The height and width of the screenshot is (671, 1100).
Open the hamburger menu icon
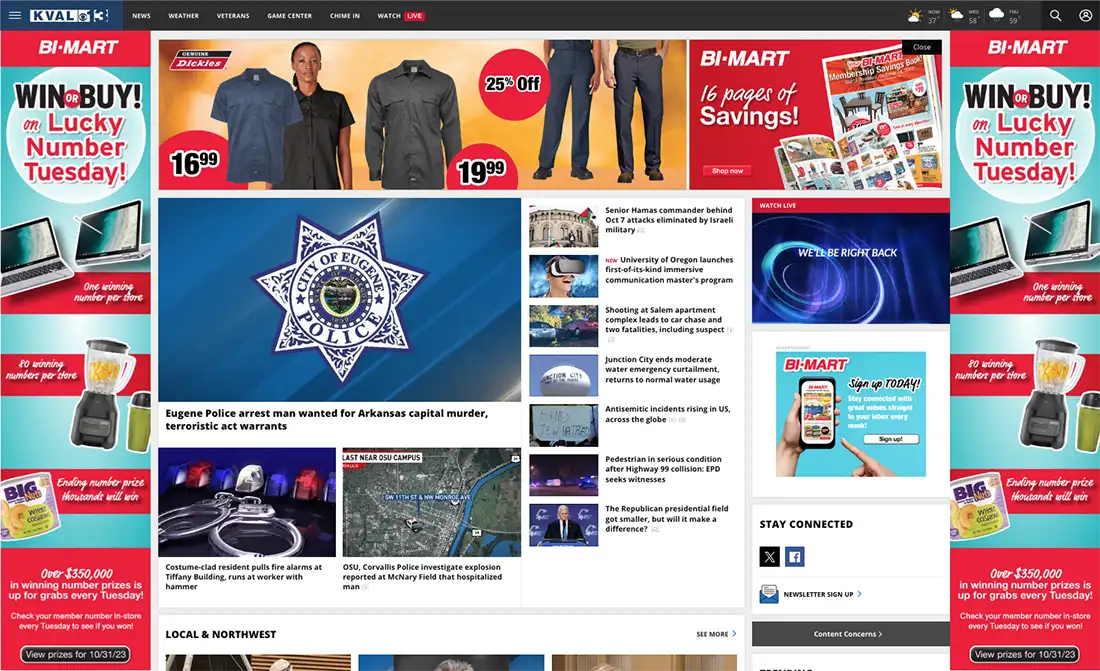pos(15,15)
